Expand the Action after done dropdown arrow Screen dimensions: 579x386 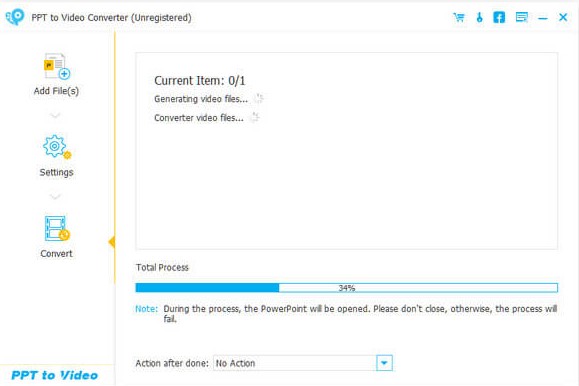pos(384,363)
